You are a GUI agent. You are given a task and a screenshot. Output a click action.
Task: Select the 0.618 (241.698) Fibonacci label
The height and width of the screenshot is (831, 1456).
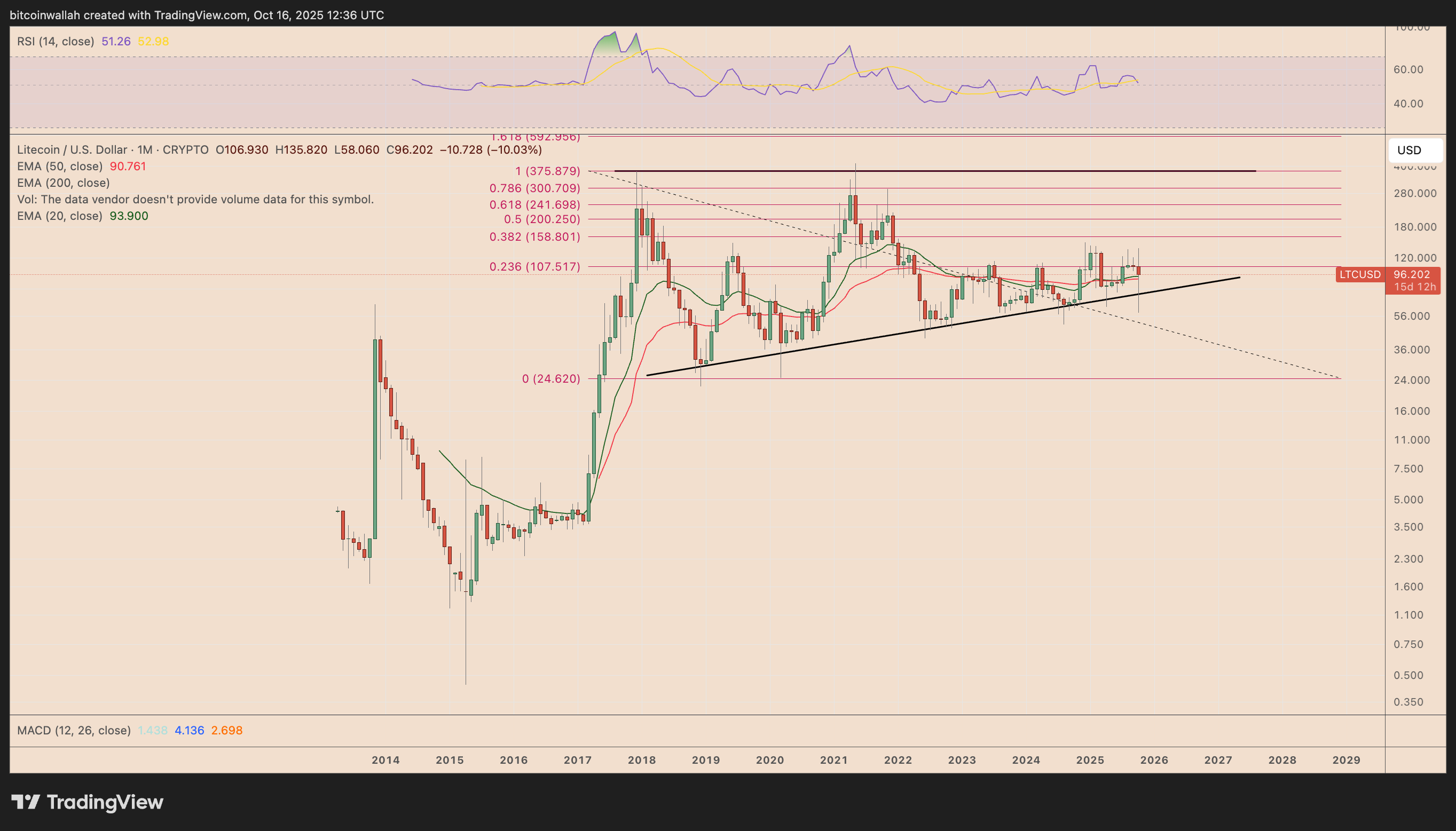pyautogui.click(x=534, y=204)
